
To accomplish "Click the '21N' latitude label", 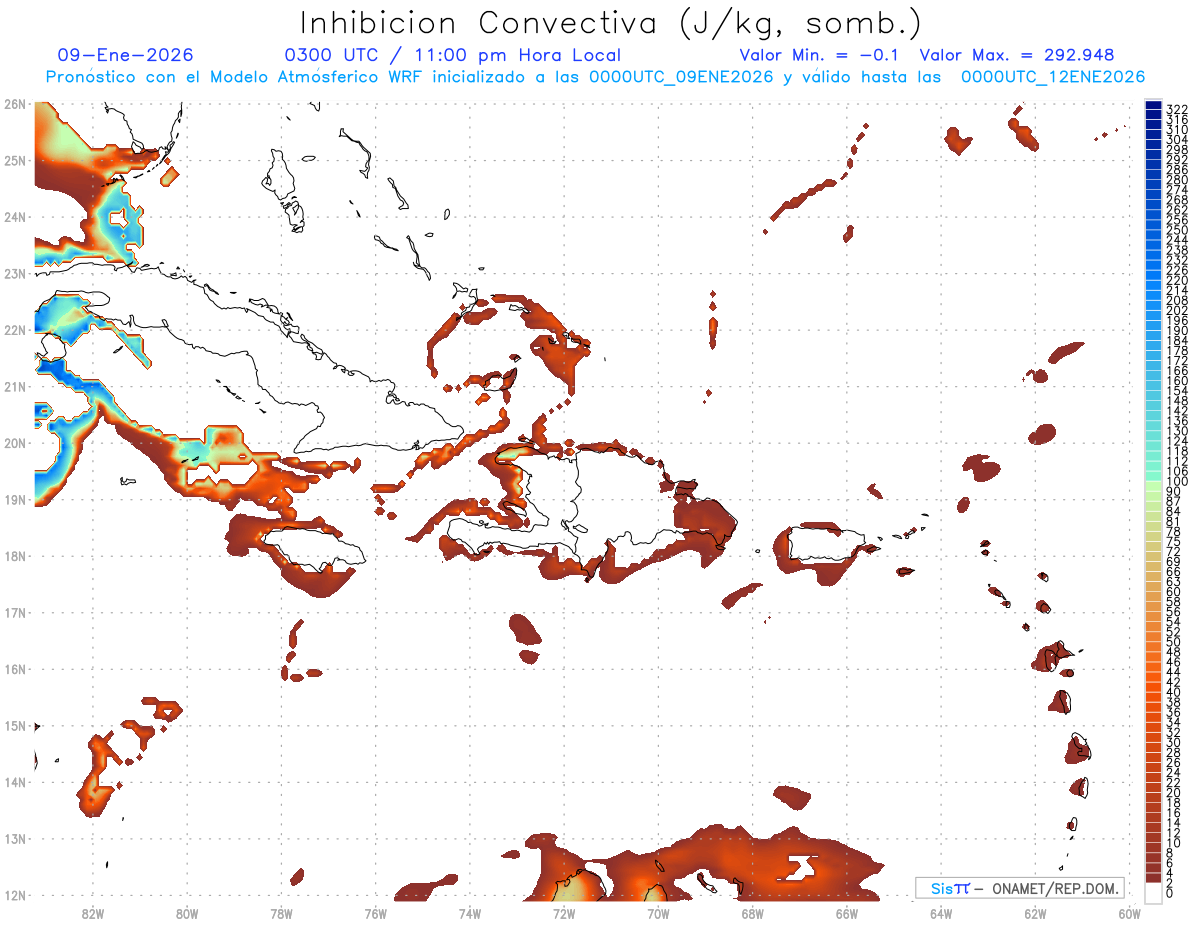I will coord(14,387).
